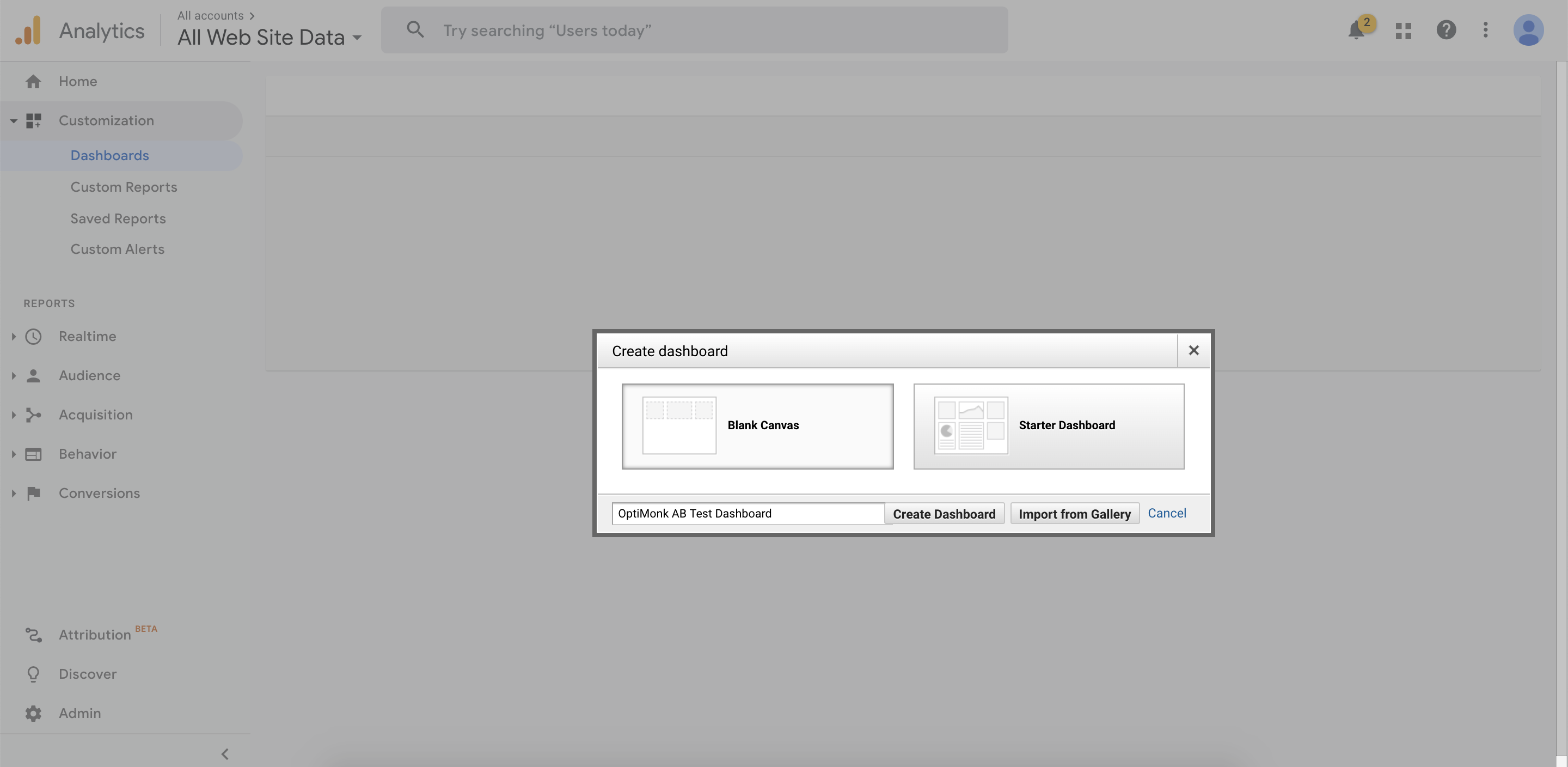Expand the Realtime section arrow
This screenshot has height=767, width=1568.
(14, 336)
